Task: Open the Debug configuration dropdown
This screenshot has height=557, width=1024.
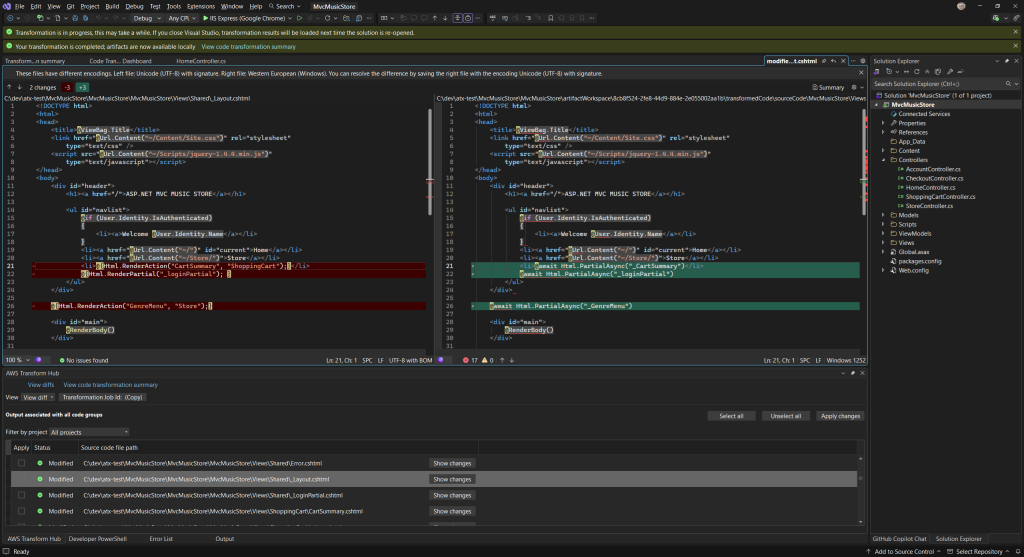Action: click(x=147, y=18)
